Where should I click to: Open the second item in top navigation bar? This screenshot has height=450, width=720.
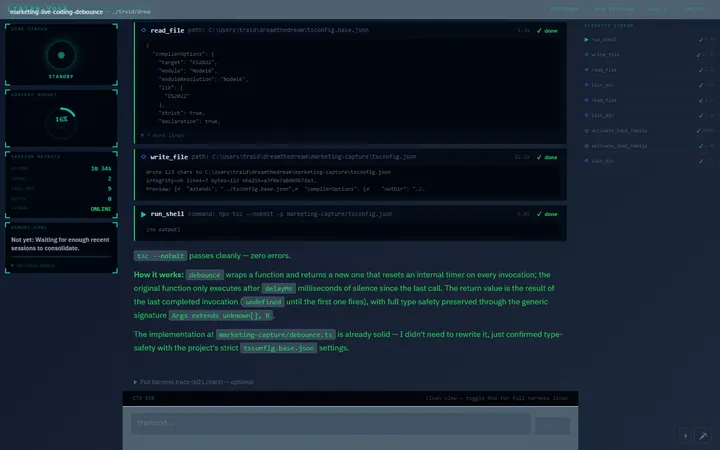[614, 9]
